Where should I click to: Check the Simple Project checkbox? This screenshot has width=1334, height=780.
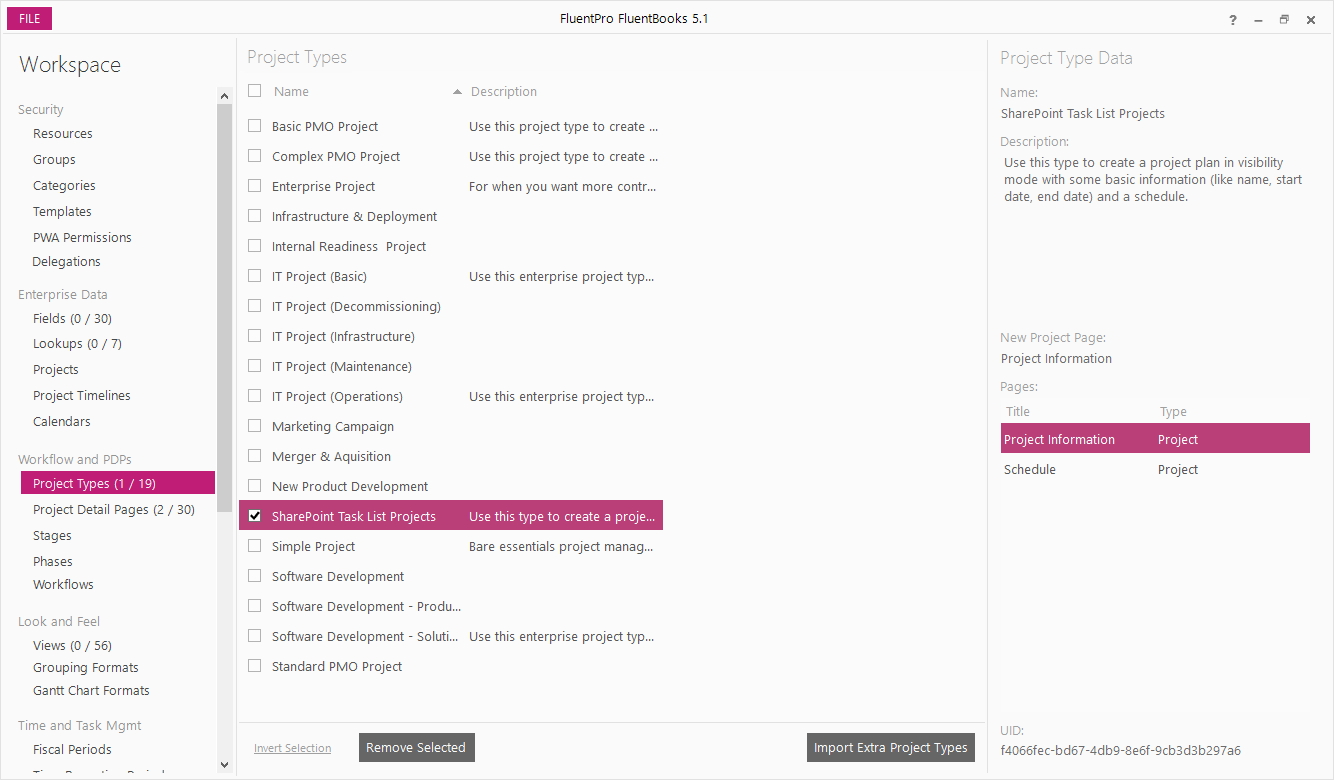click(255, 546)
